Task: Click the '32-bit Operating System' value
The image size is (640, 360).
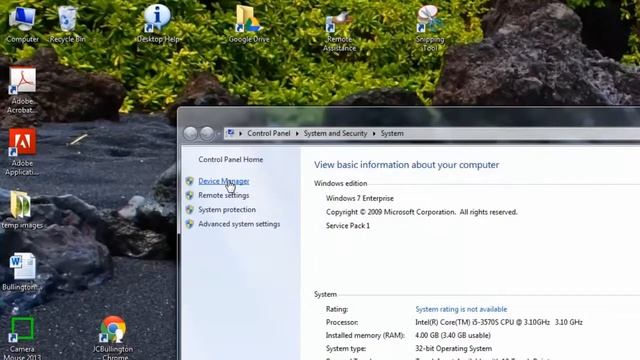Action: pos(453,349)
